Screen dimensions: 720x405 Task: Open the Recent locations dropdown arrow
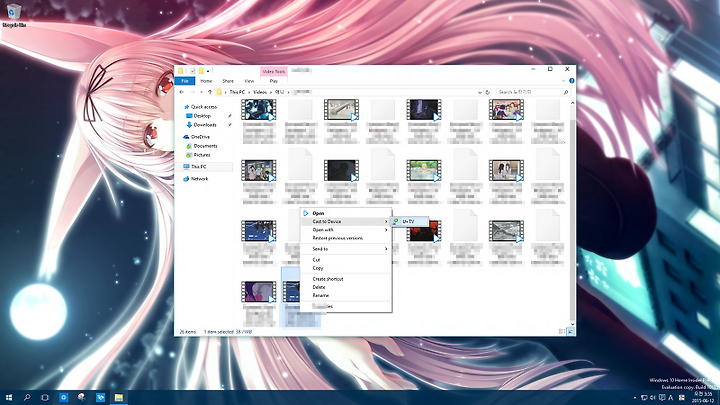pyautogui.click(x=201, y=92)
